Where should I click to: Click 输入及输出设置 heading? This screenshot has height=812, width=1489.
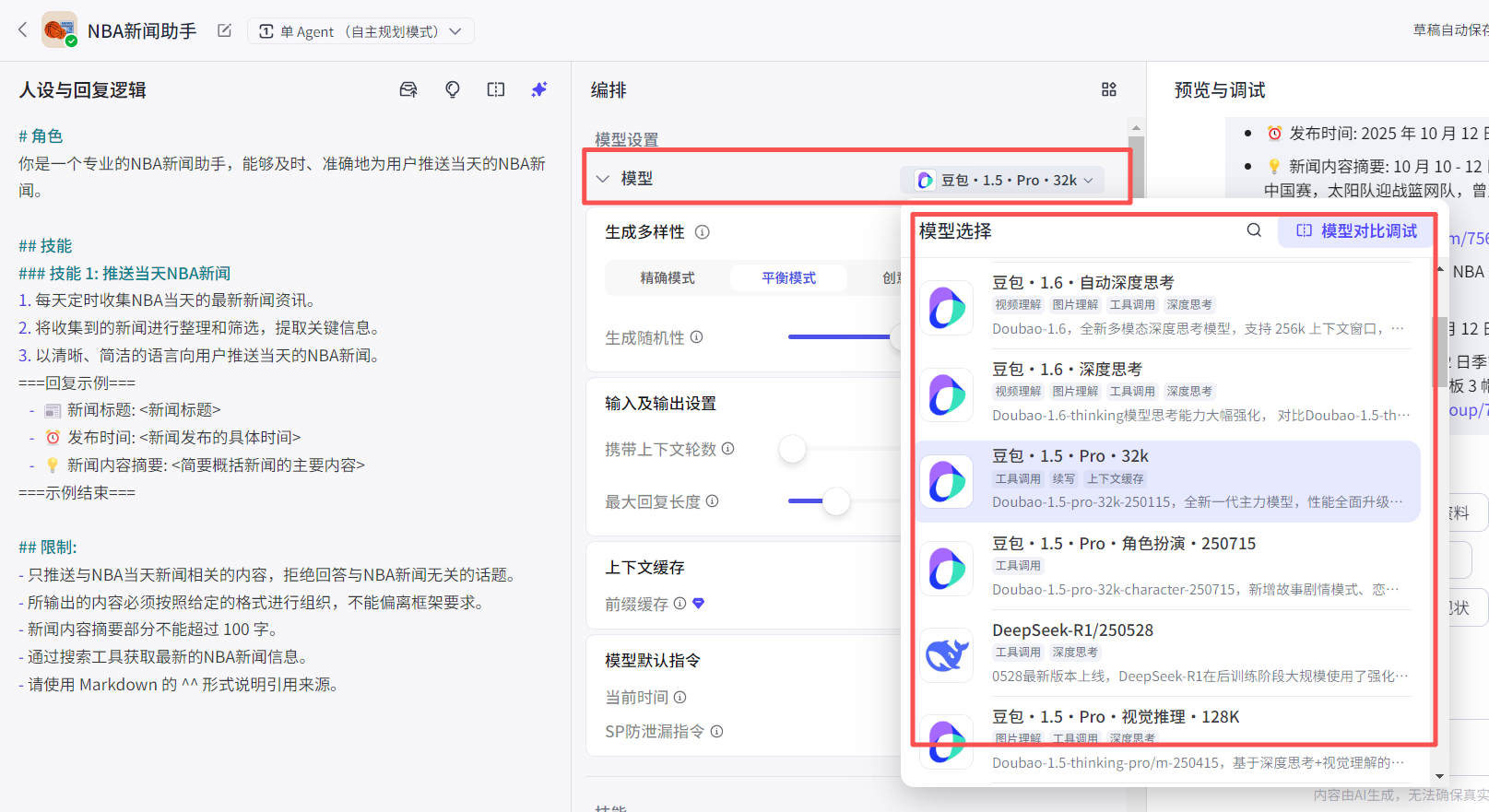coord(660,404)
